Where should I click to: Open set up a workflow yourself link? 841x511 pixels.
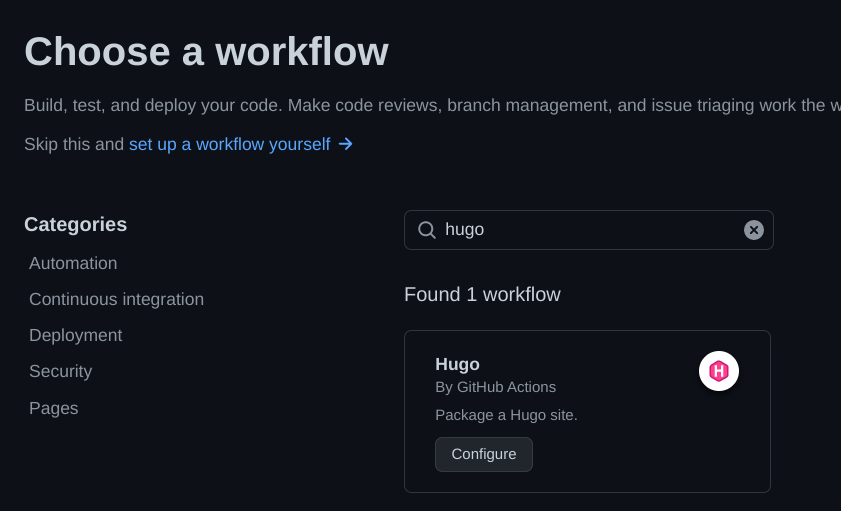(x=230, y=144)
